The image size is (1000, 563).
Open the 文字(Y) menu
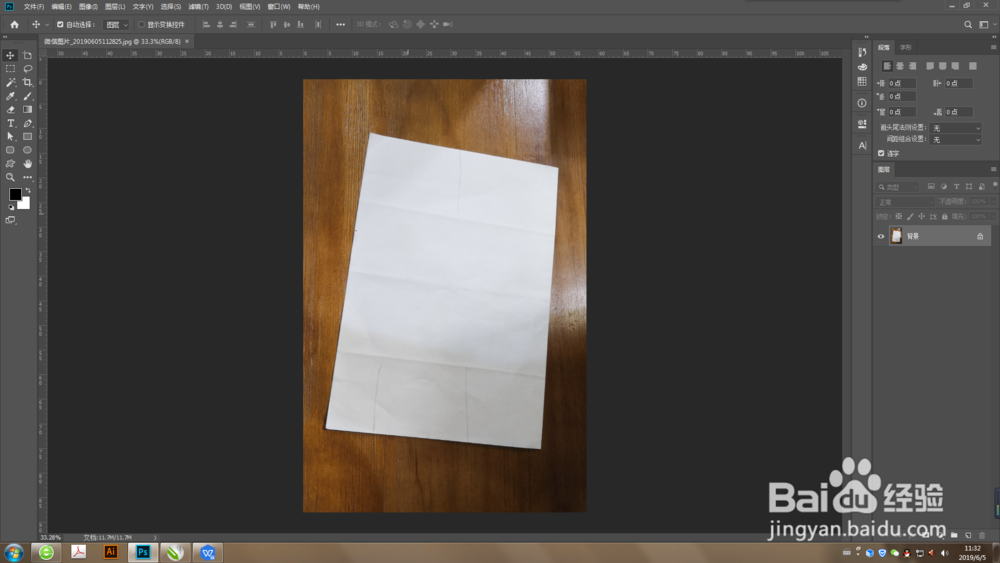(x=143, y=6)
